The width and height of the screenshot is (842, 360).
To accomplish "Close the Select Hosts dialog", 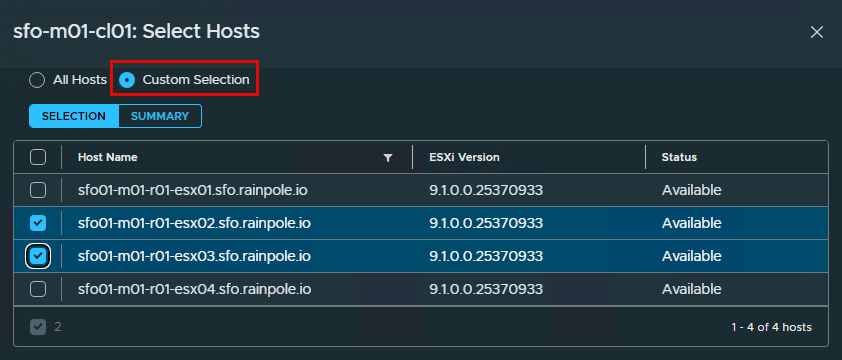I will [x=816, y=32].
